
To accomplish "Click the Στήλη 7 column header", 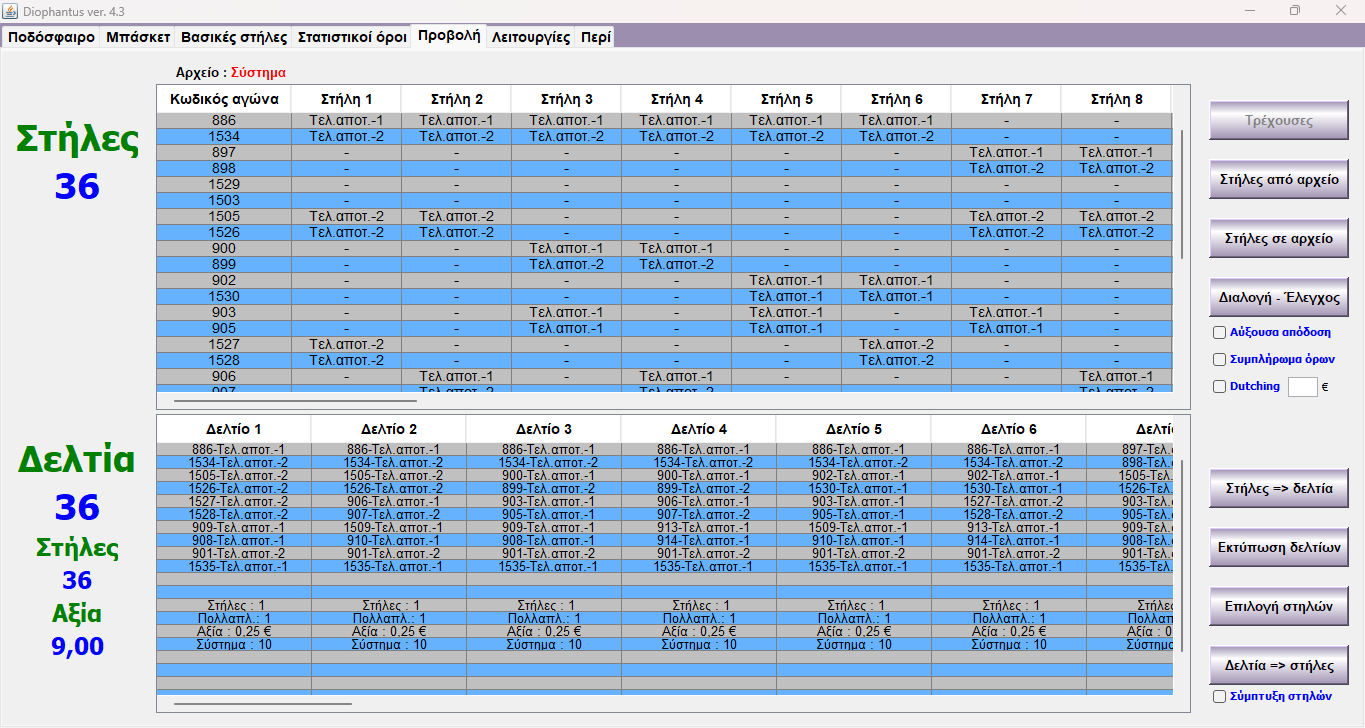I will (1007, 99).
